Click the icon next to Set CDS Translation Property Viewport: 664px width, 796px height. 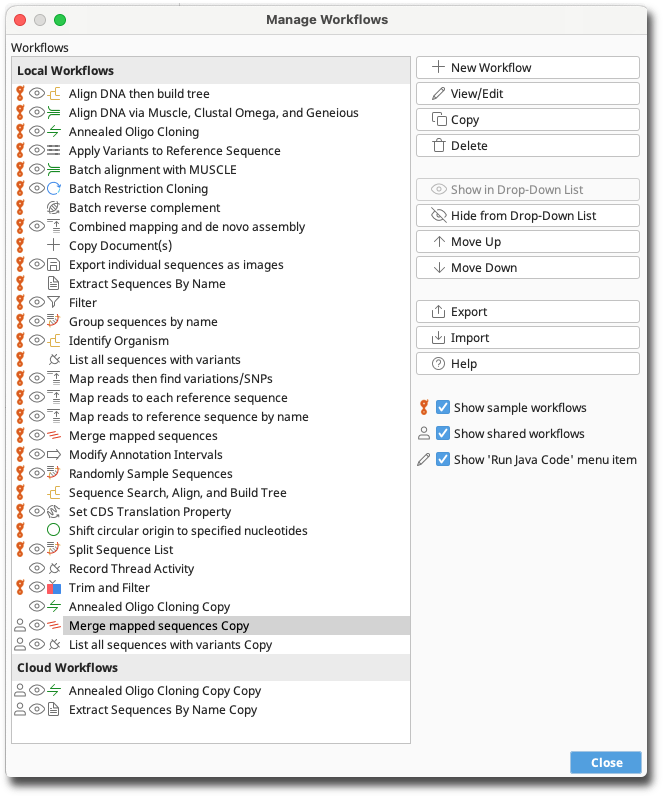pos(54,512)
